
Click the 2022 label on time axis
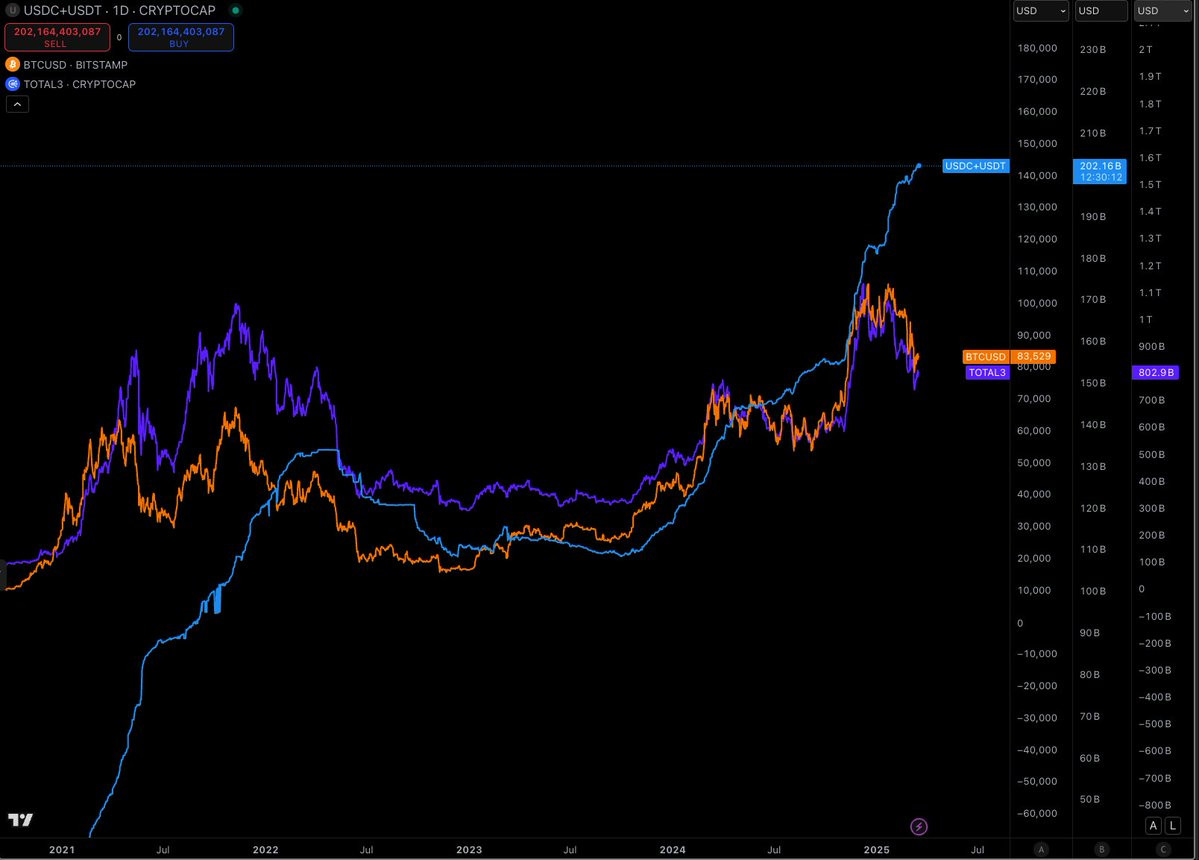265,849
